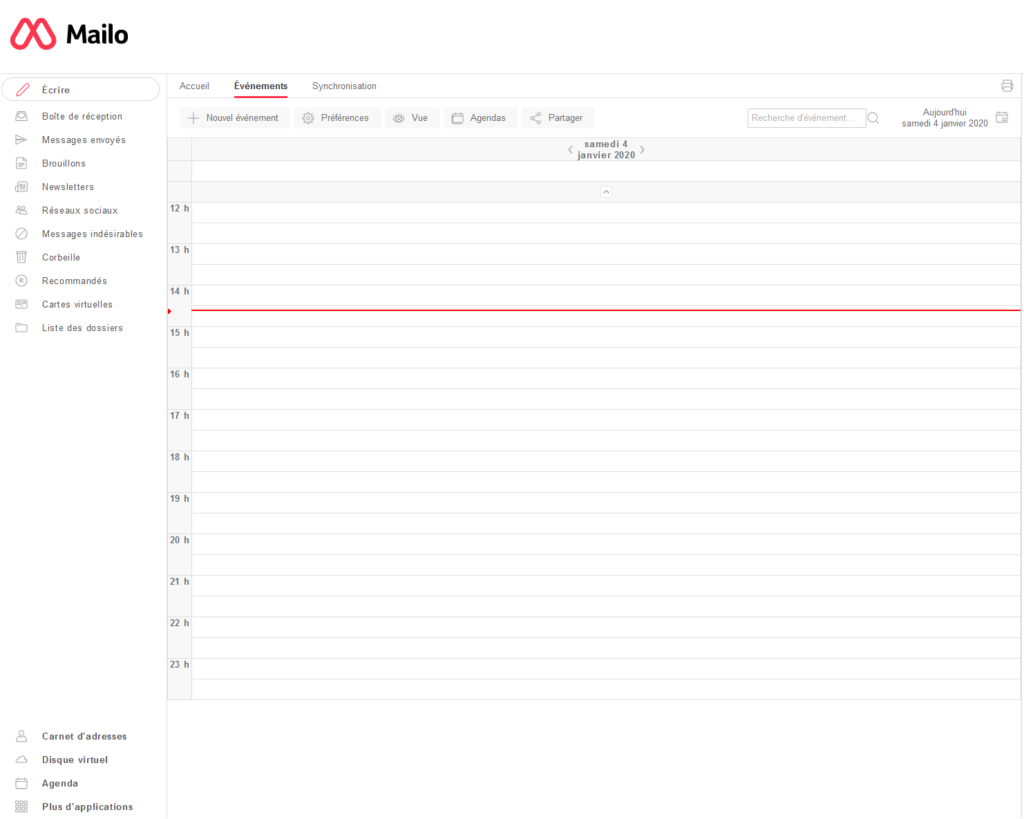Open the Recommandés section

tap(74, 281)
